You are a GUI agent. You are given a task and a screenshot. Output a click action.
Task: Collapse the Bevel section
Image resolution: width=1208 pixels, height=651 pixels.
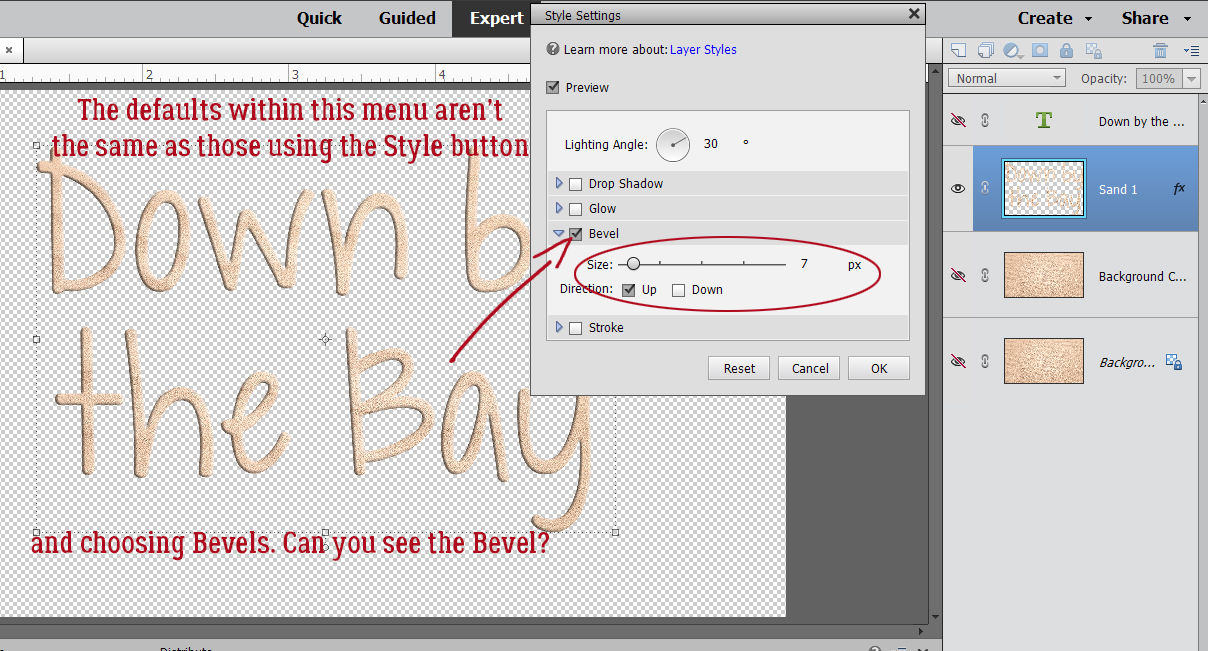[559, 233]
